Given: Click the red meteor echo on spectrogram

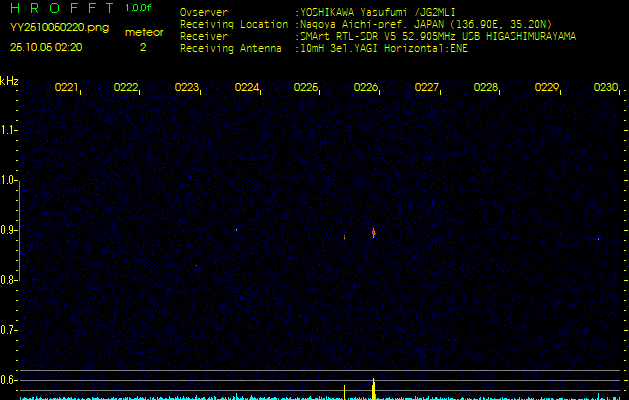Looking at the screenshot, I should [373, 232].
